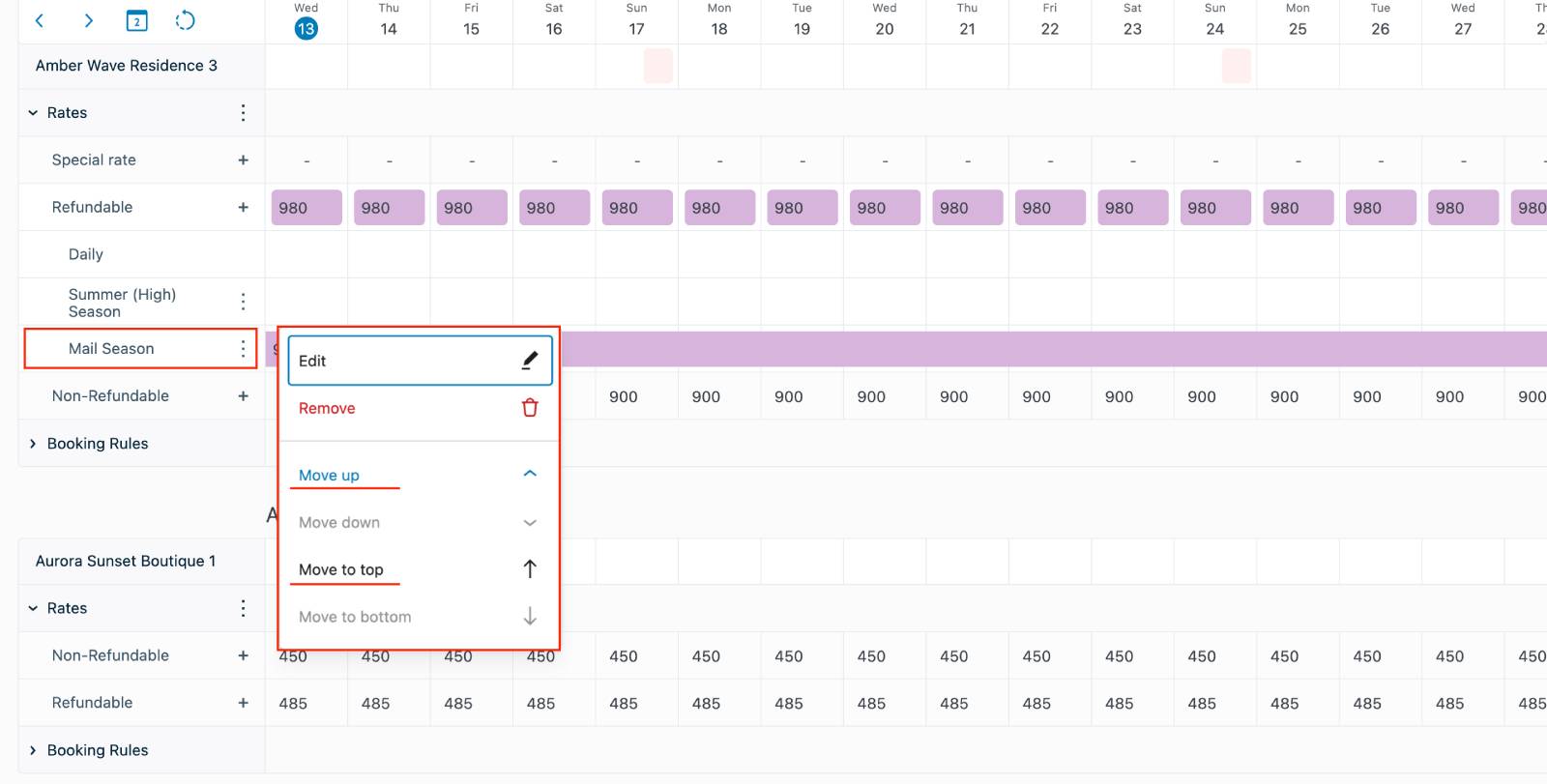The width and height of the screenshot is (1547, 784).
Task: Click the down arrow beside Move to bottom
Action: pos(530,617)
